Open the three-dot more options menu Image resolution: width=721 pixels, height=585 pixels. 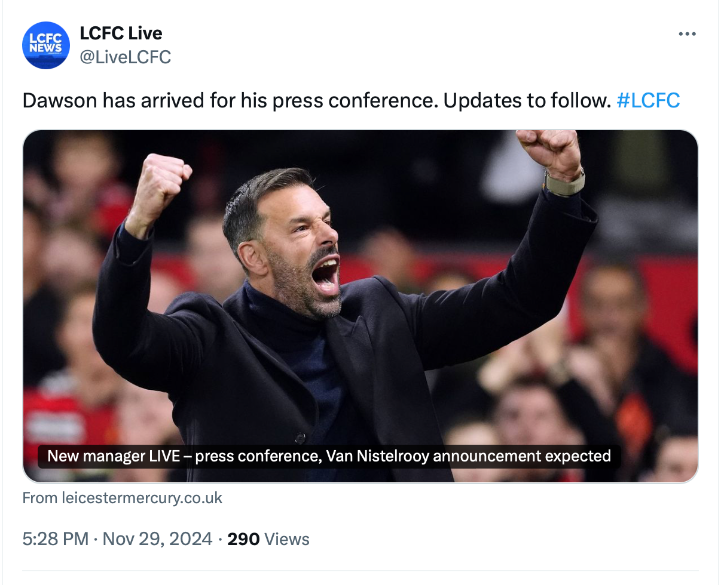tap(687, 34)
